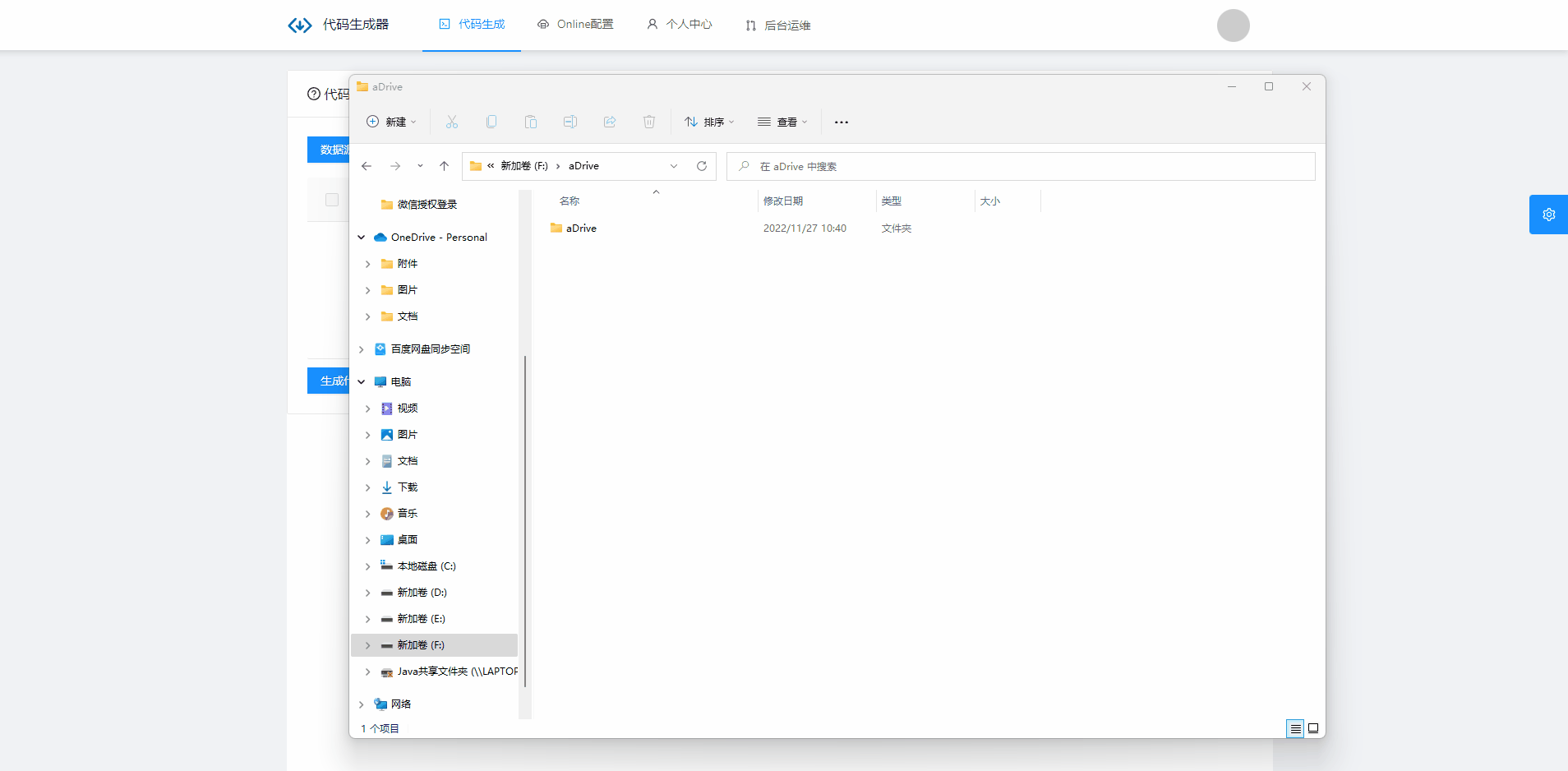Open the 新建 dropdown menu
This screenshot has height=771, width=1568.
click(391, 122)
